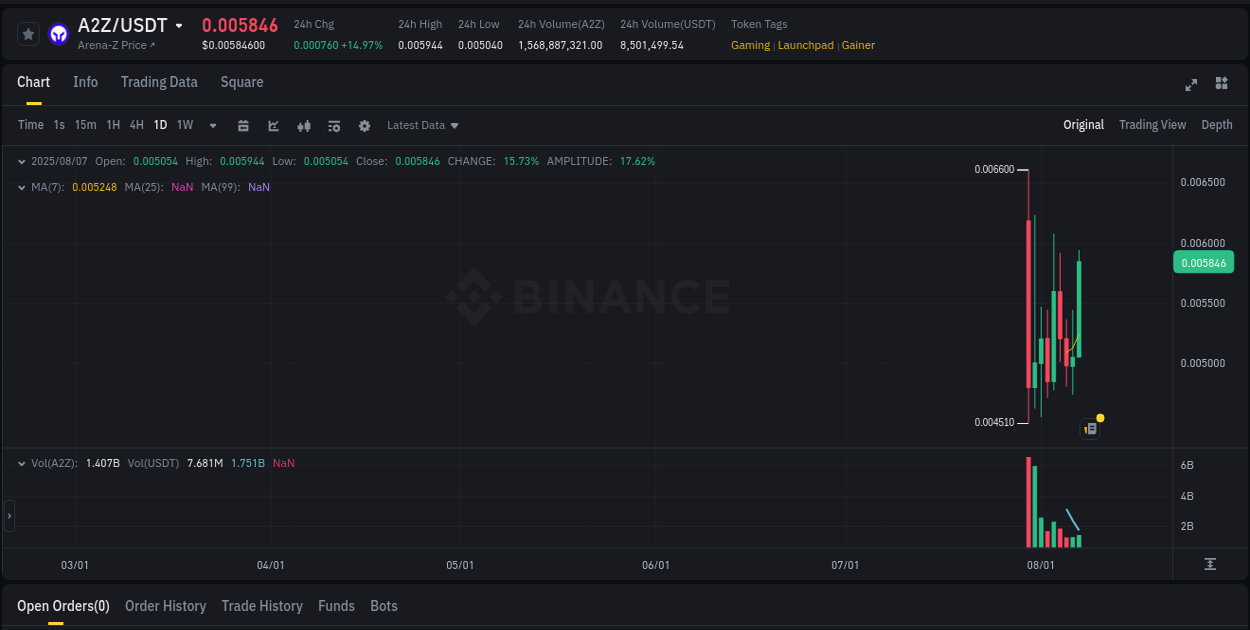
Task: Open the Order History tab
Action: coord(165,606)
